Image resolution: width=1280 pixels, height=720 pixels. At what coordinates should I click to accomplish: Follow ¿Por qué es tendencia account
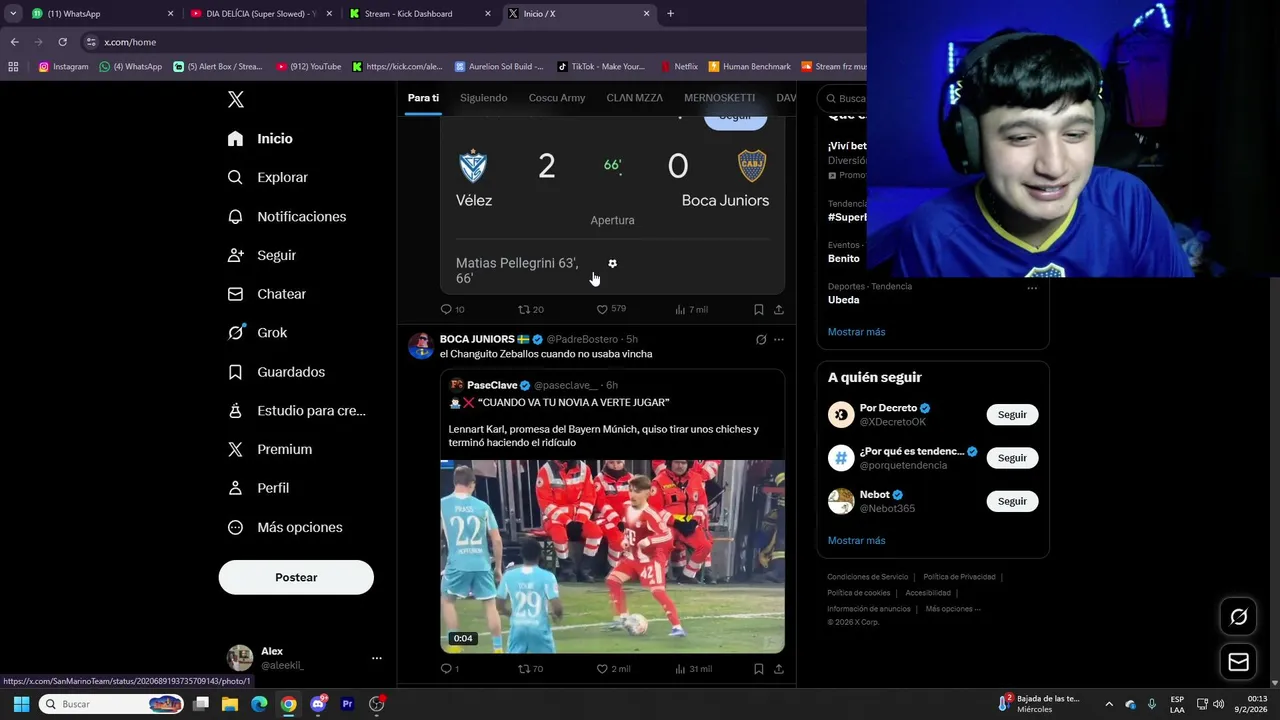1012,458
